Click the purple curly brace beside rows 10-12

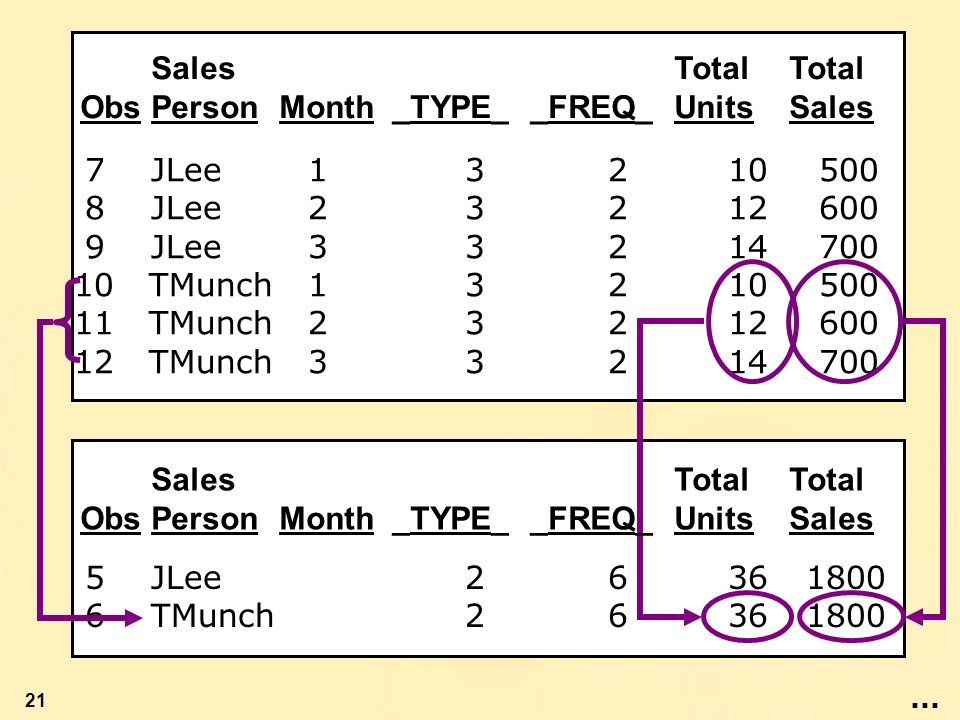[x=69, y=321]
